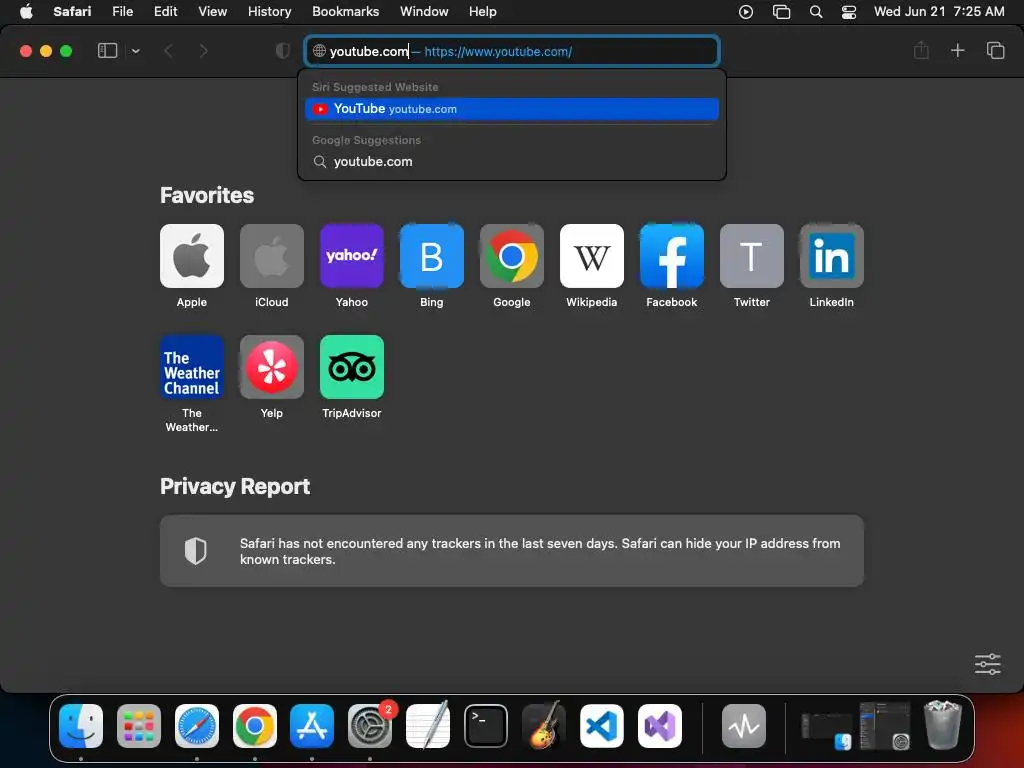Open GarageBand from the Dock
Image resolution: width=1024 pixels, height=768 pixels.
pyautogui.click(x=543, y=726)
